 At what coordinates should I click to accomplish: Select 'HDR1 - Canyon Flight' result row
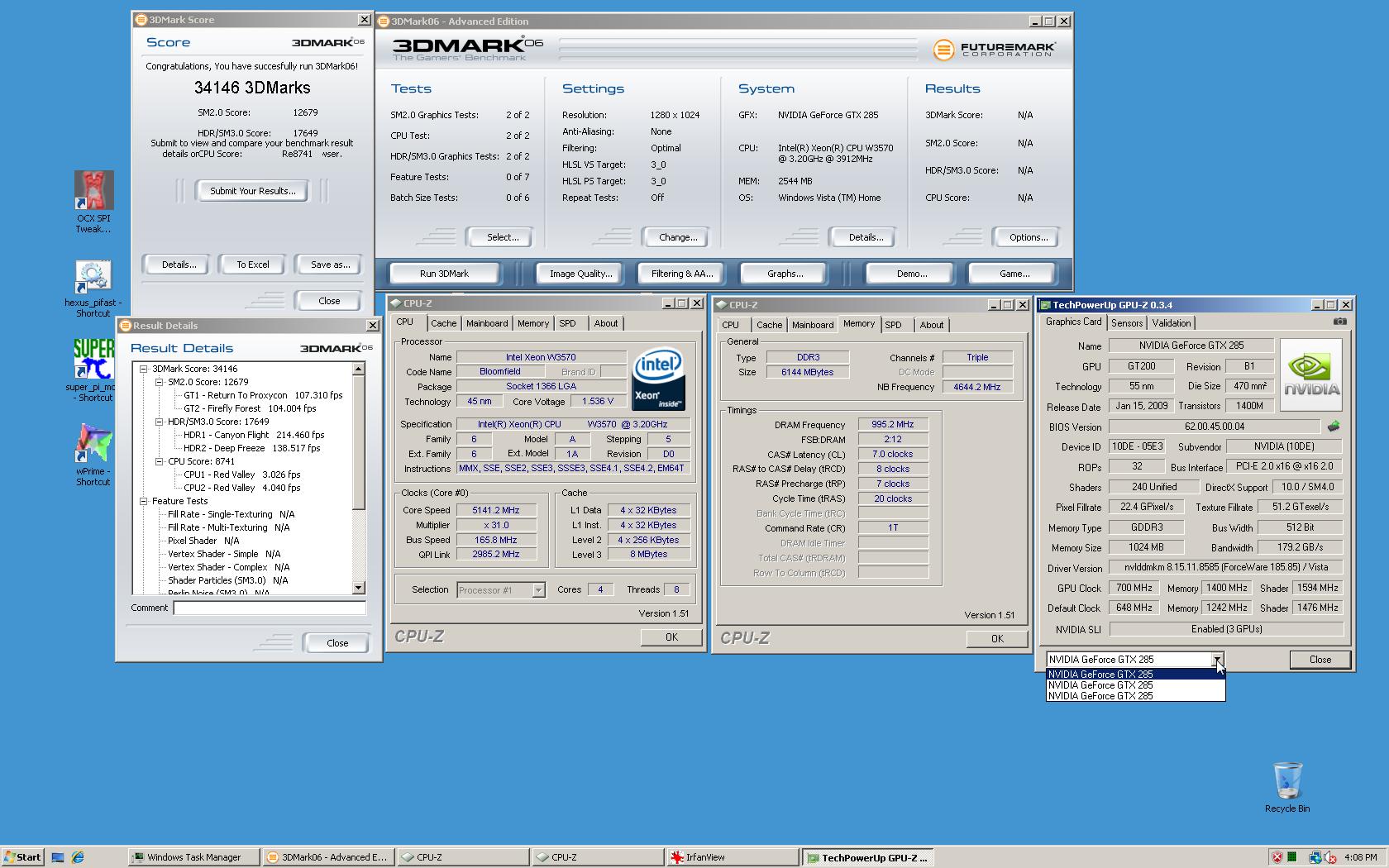click(x=254, y=435)
